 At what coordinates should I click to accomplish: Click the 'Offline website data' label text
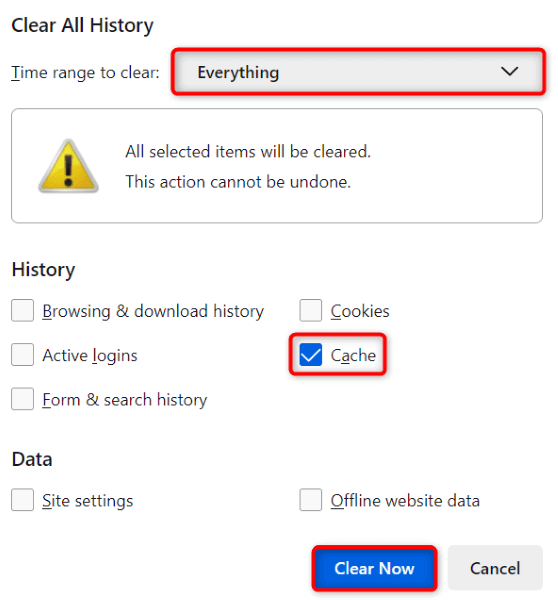(405, 501)
